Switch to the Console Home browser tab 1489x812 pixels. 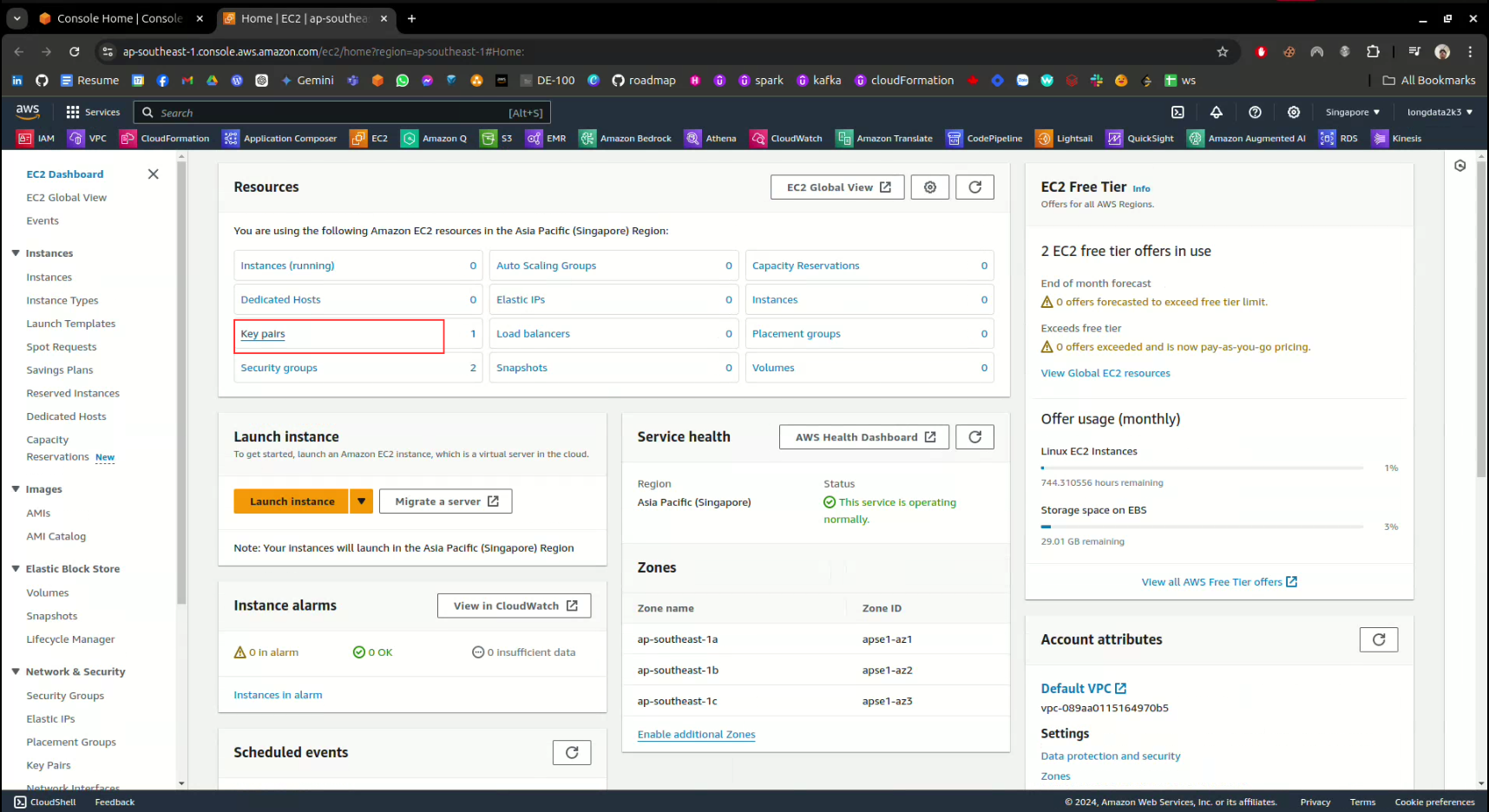119,18
